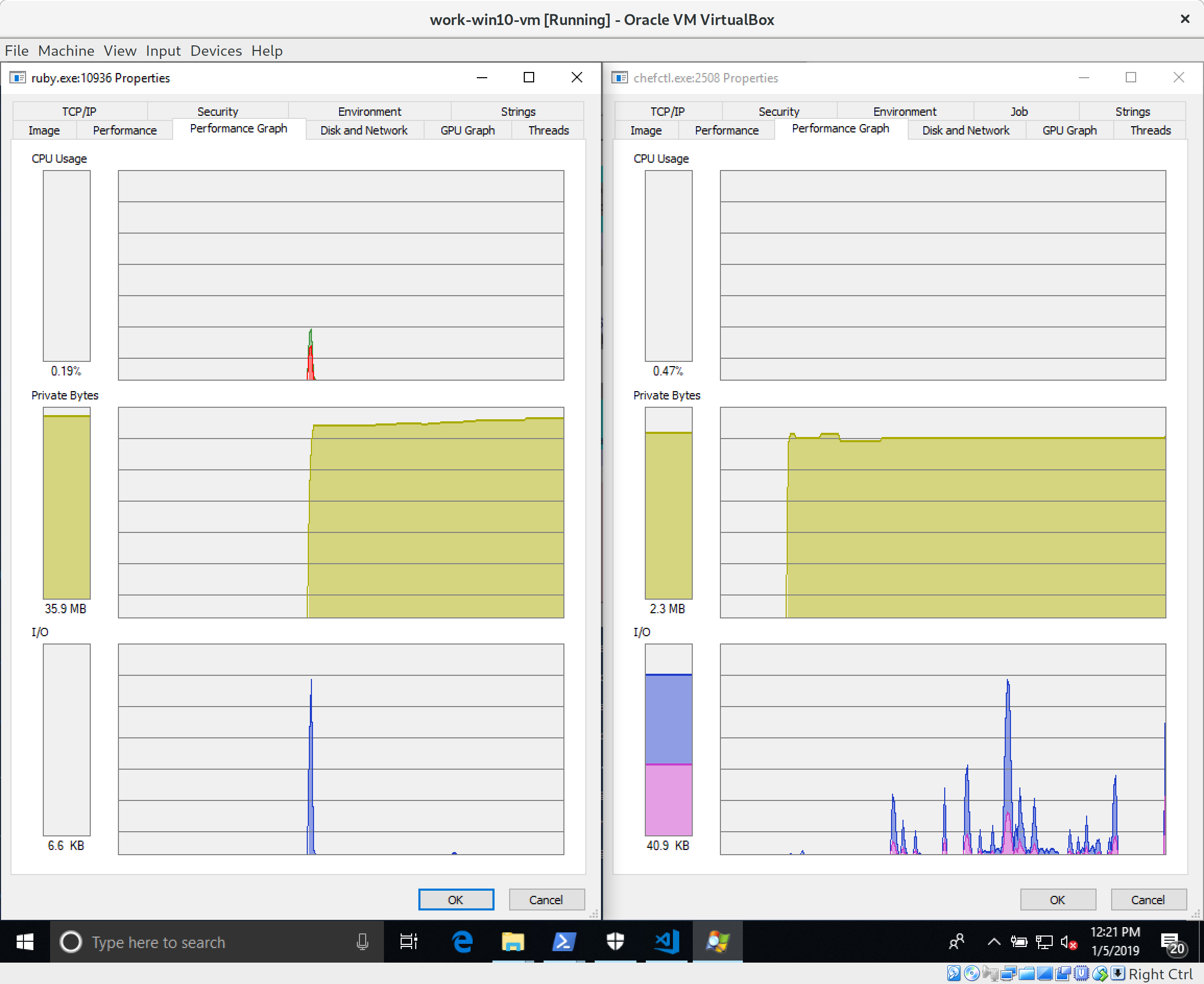Open Visual Studio Code from the taskbar
This screenshot has height=984, width=1204.
coord(666,941)
